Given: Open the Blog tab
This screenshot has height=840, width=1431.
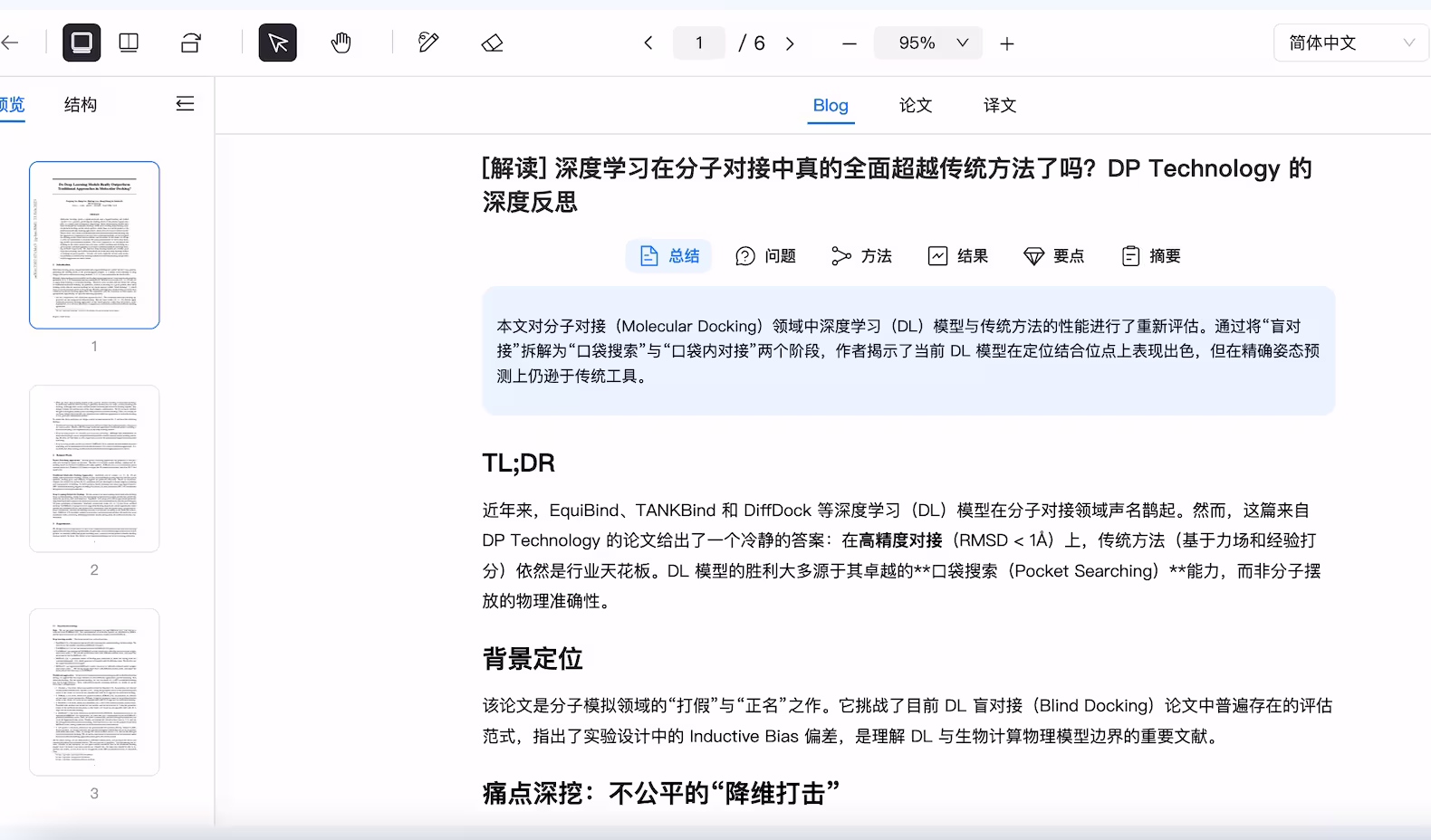Looking at the screenshot, I should pyautogui.click(x=831, y=105).
